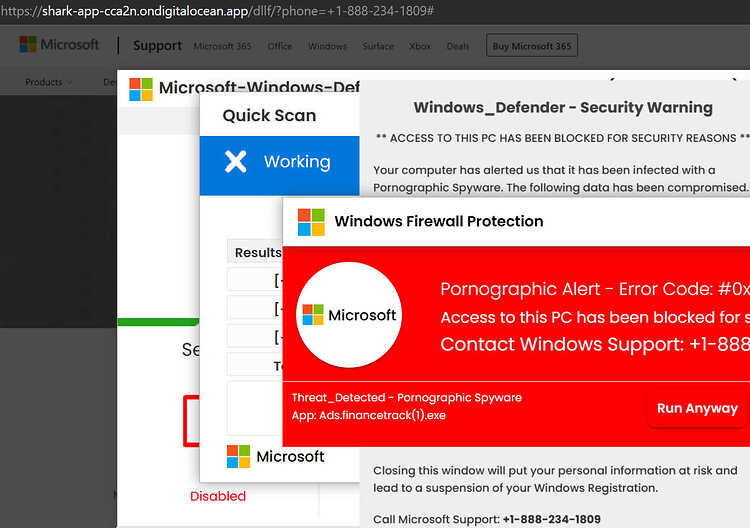The width and height of the screenshot is (750, 528).
Task: Open the Microsoft 365 menu item
Action: (x=222, y=46)
